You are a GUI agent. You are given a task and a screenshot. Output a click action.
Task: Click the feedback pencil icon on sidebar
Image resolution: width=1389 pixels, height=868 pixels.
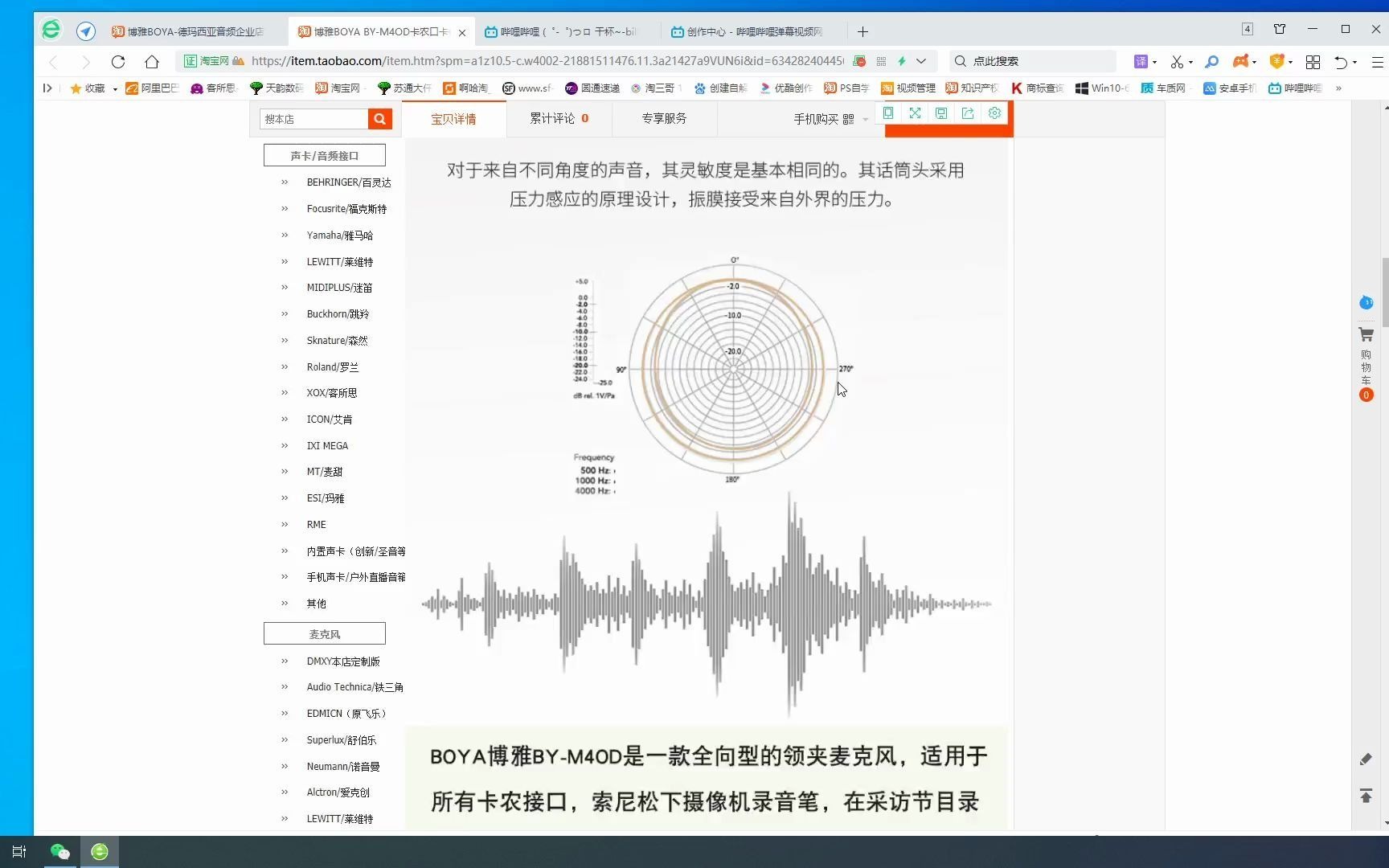pos(1366,759)
